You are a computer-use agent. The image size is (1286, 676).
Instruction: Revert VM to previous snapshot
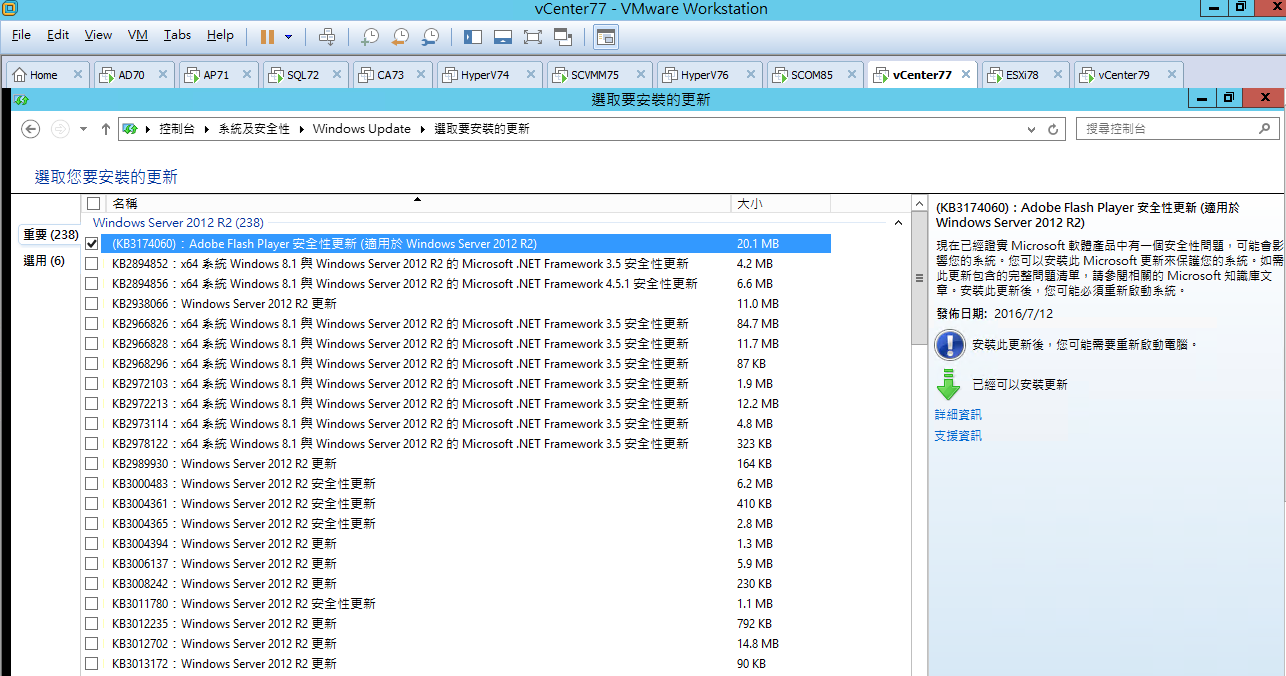(x=400, y=37)
